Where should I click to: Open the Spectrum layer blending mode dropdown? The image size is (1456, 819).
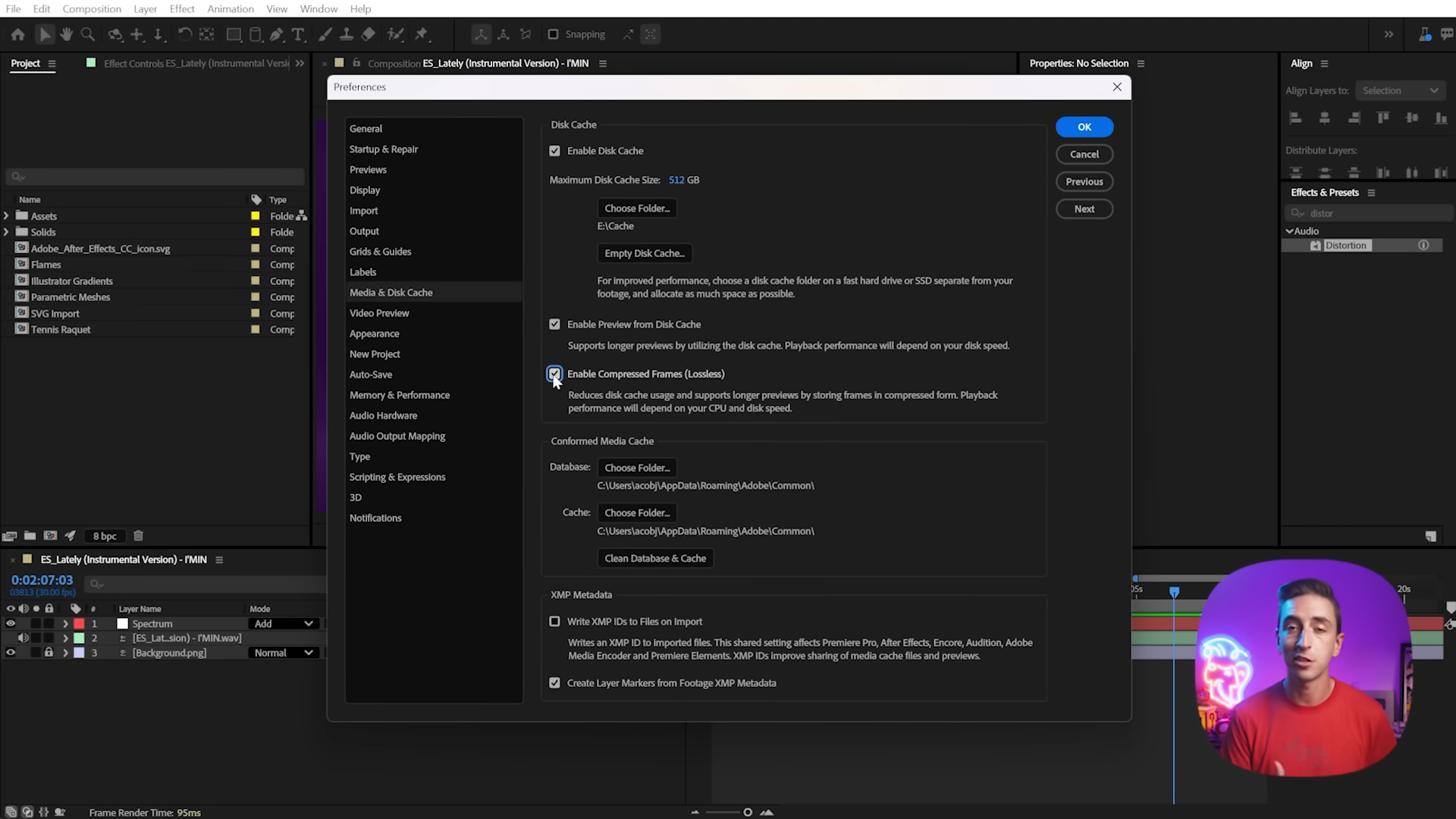pos(284,624)
